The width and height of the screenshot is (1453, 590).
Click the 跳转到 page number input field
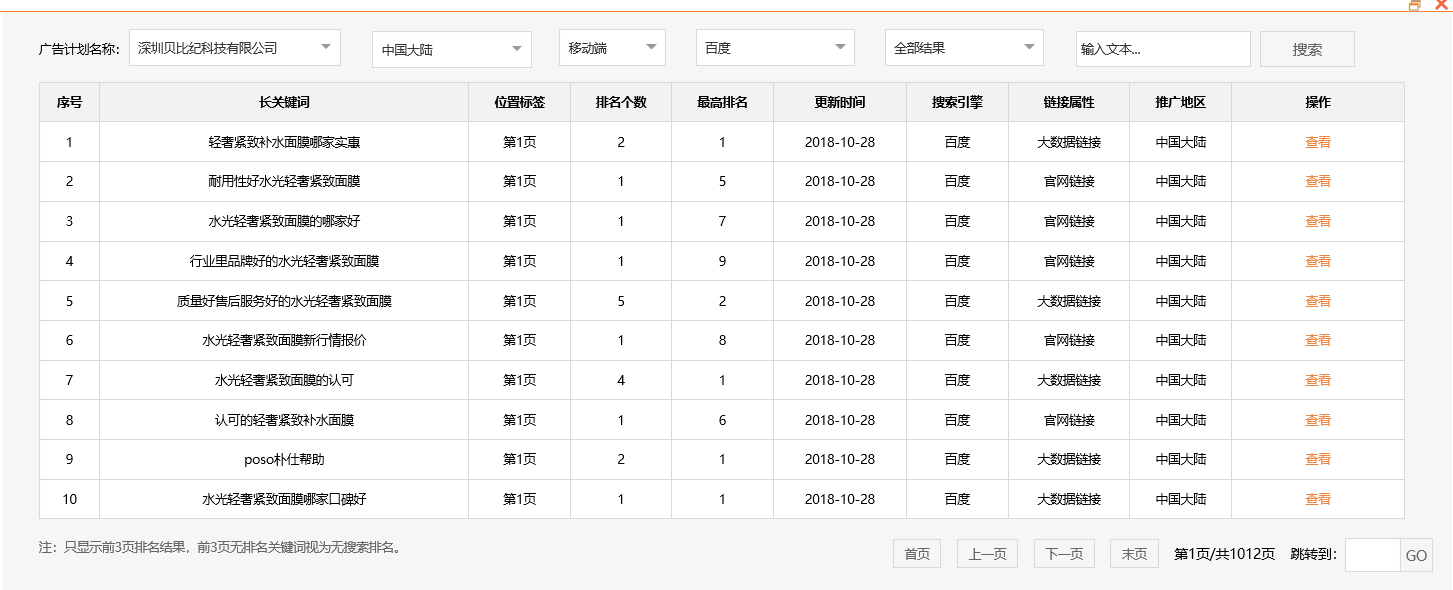[1372, 555]
